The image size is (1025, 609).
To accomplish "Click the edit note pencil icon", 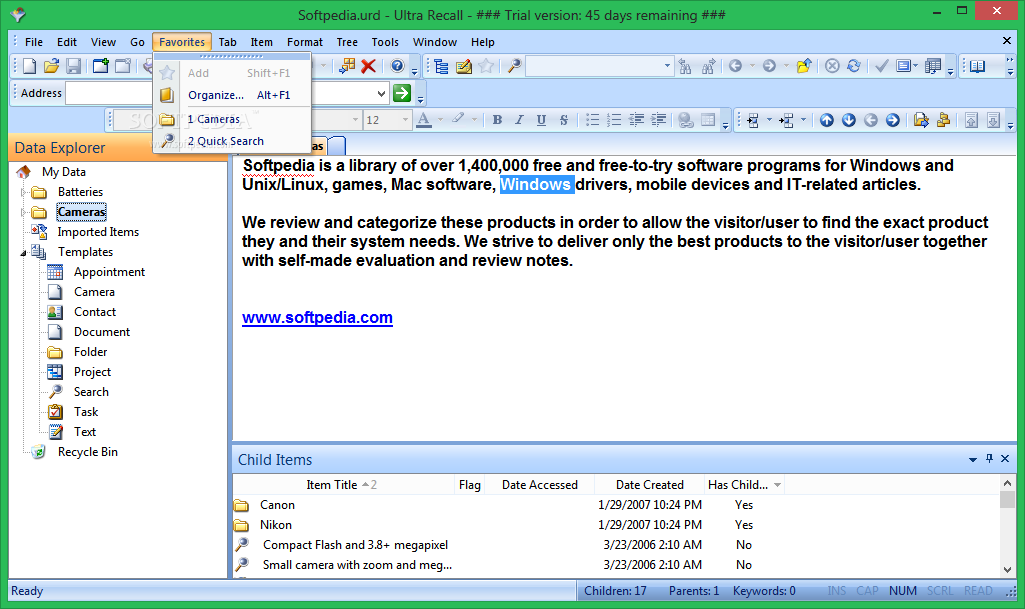I will coord(464,66).
